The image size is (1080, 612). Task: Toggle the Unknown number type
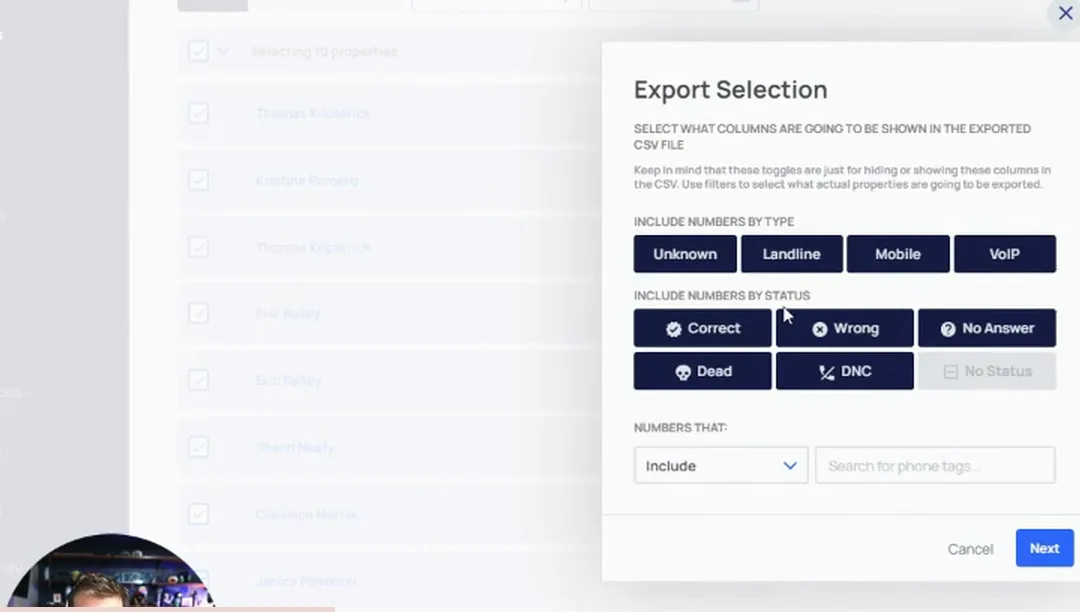tap(685, 254)
